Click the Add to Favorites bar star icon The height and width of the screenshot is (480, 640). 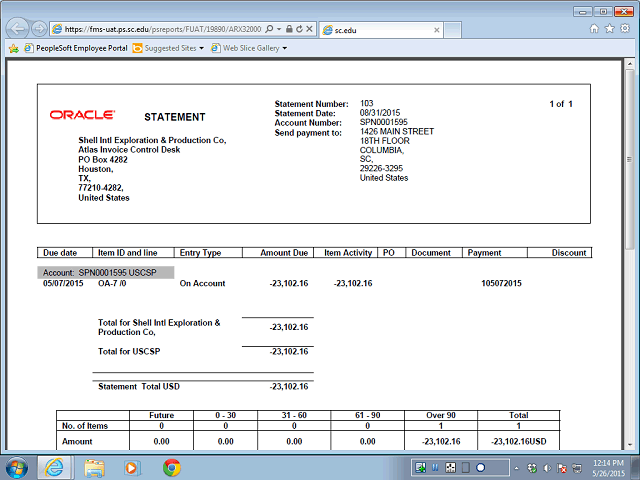coord(13,47)
